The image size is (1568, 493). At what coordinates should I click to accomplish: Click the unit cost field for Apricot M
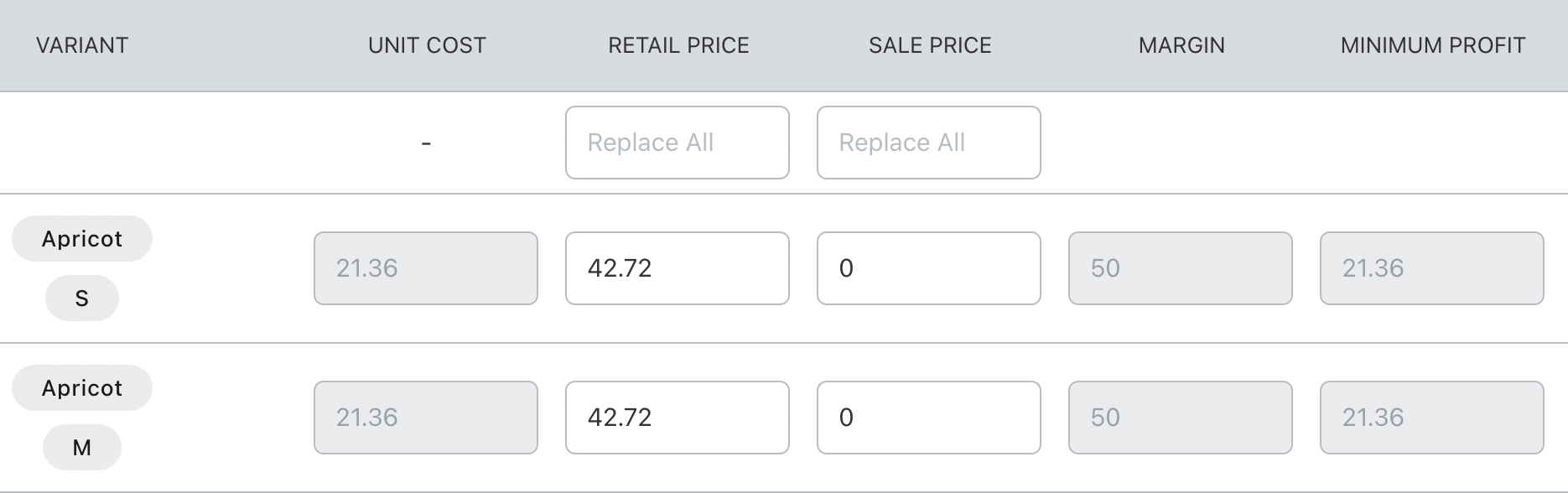click(425, 418)
